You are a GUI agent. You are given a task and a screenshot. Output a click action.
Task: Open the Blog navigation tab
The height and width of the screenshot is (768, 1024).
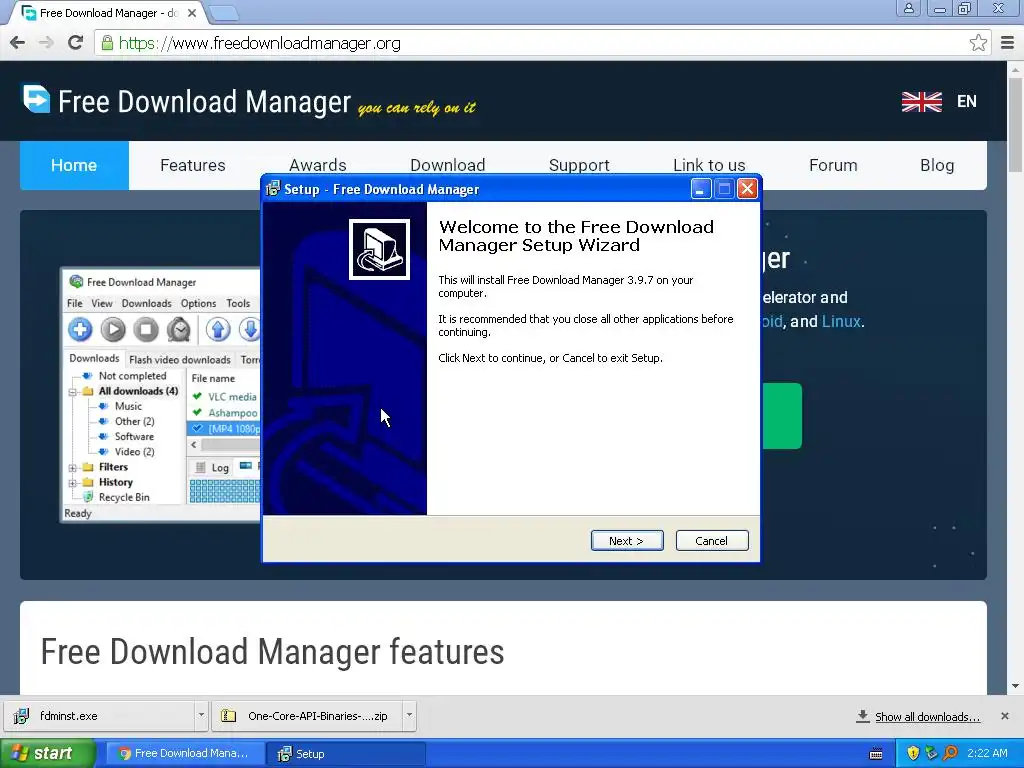point(936,165)
